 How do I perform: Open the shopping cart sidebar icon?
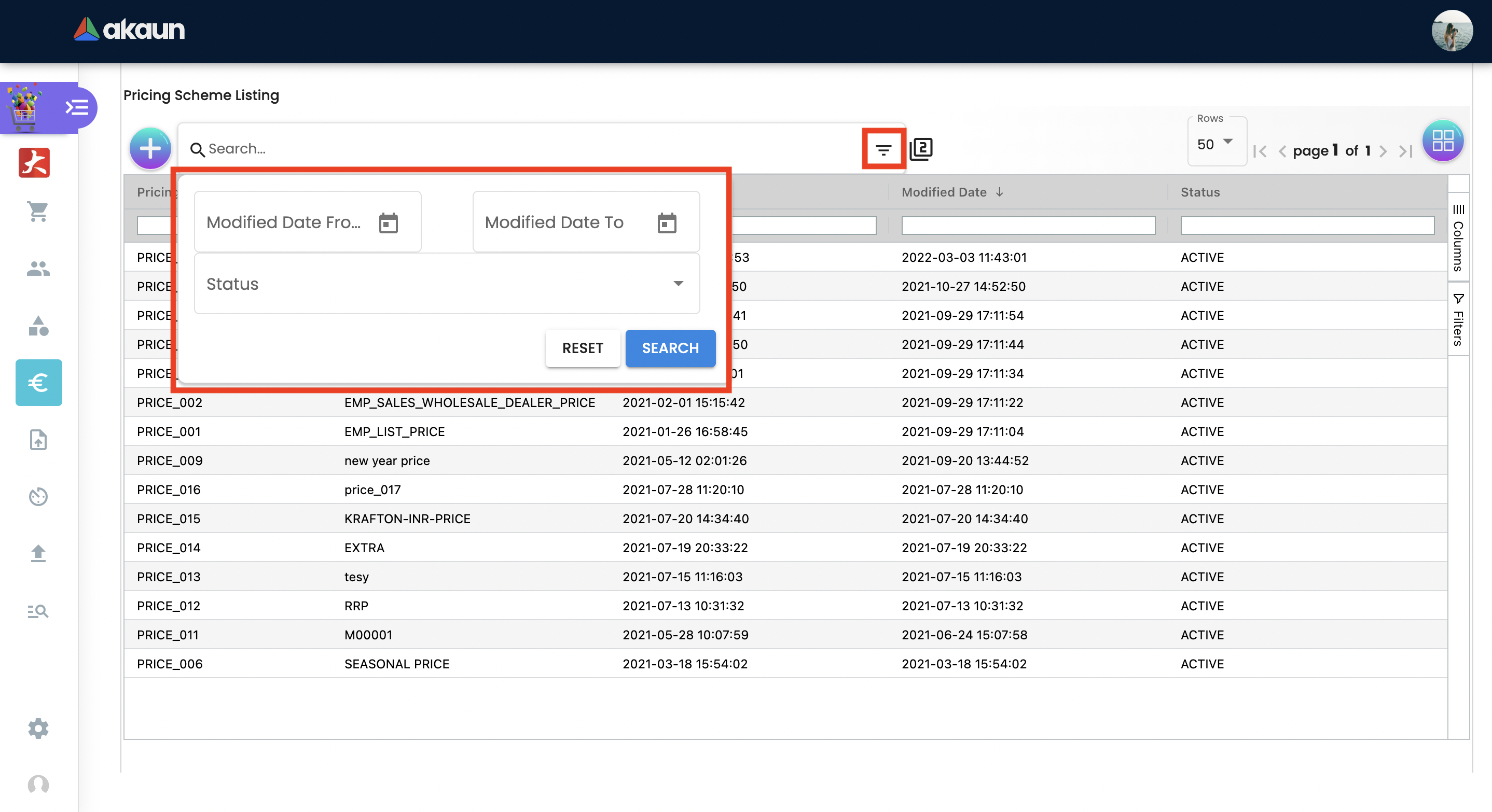click(38, 212)
